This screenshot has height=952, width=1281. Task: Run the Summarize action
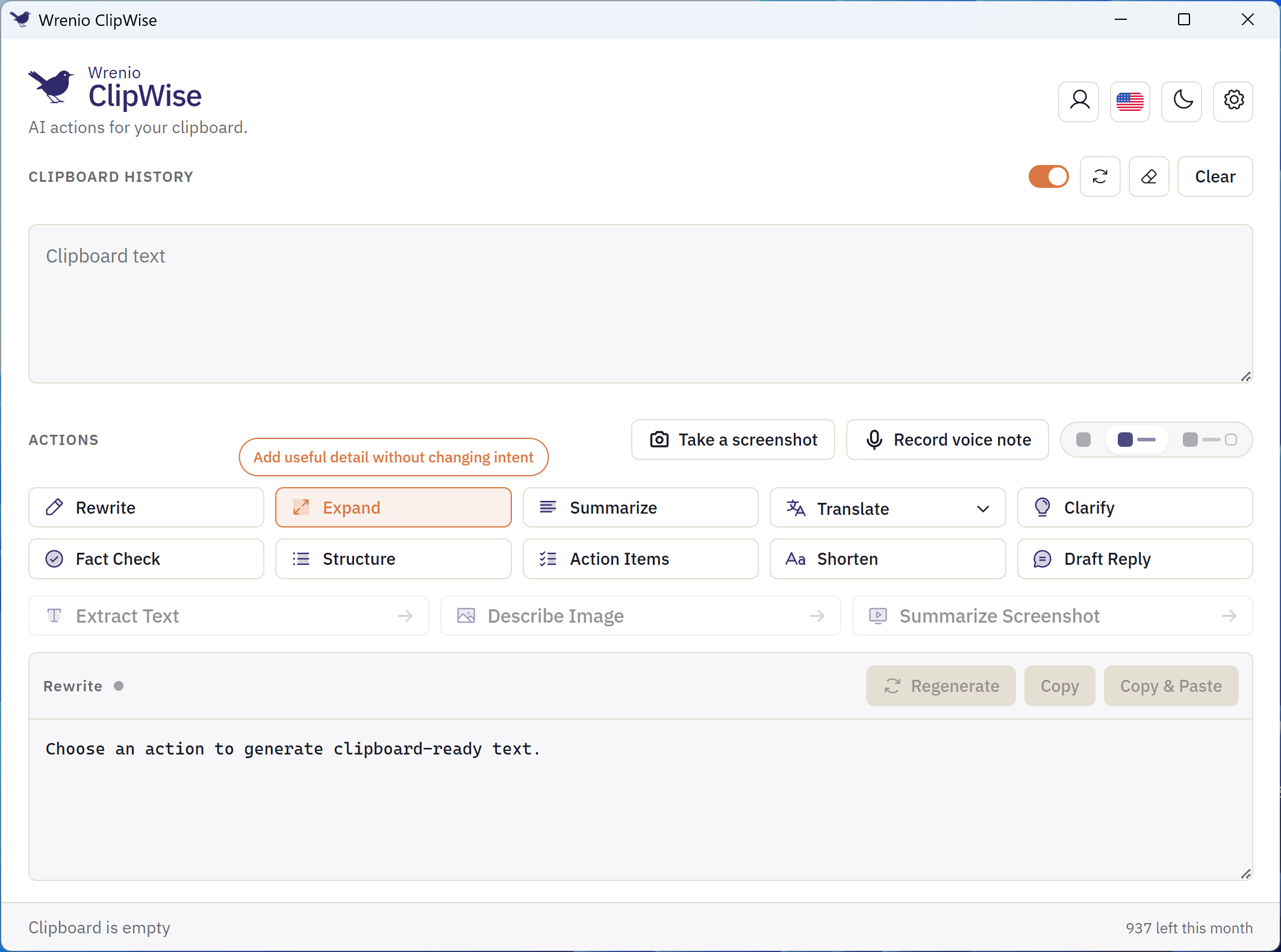point(640,508)
